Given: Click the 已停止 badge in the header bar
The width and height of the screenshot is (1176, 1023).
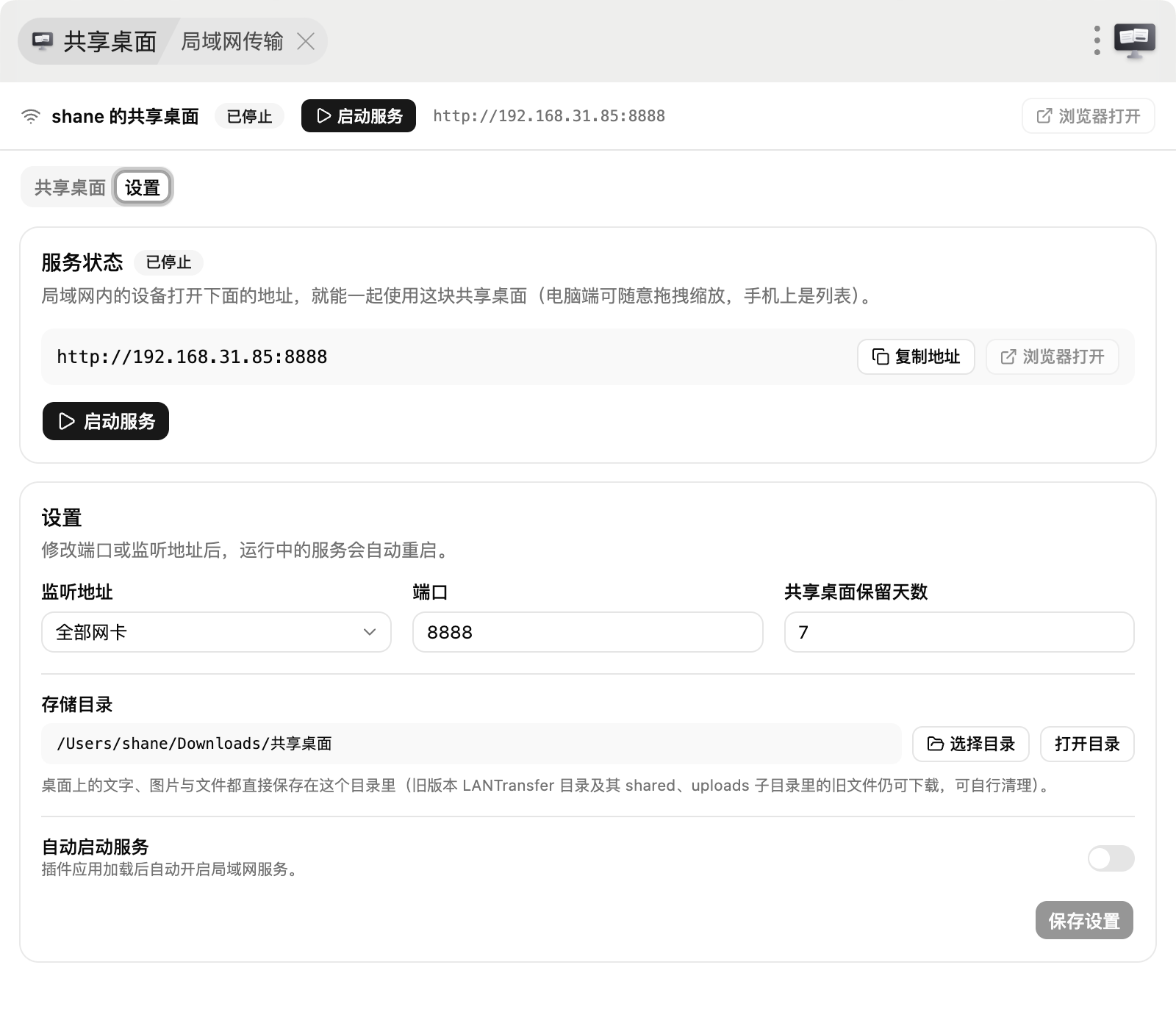Looking at the screenshot, I should click(249, 116).
